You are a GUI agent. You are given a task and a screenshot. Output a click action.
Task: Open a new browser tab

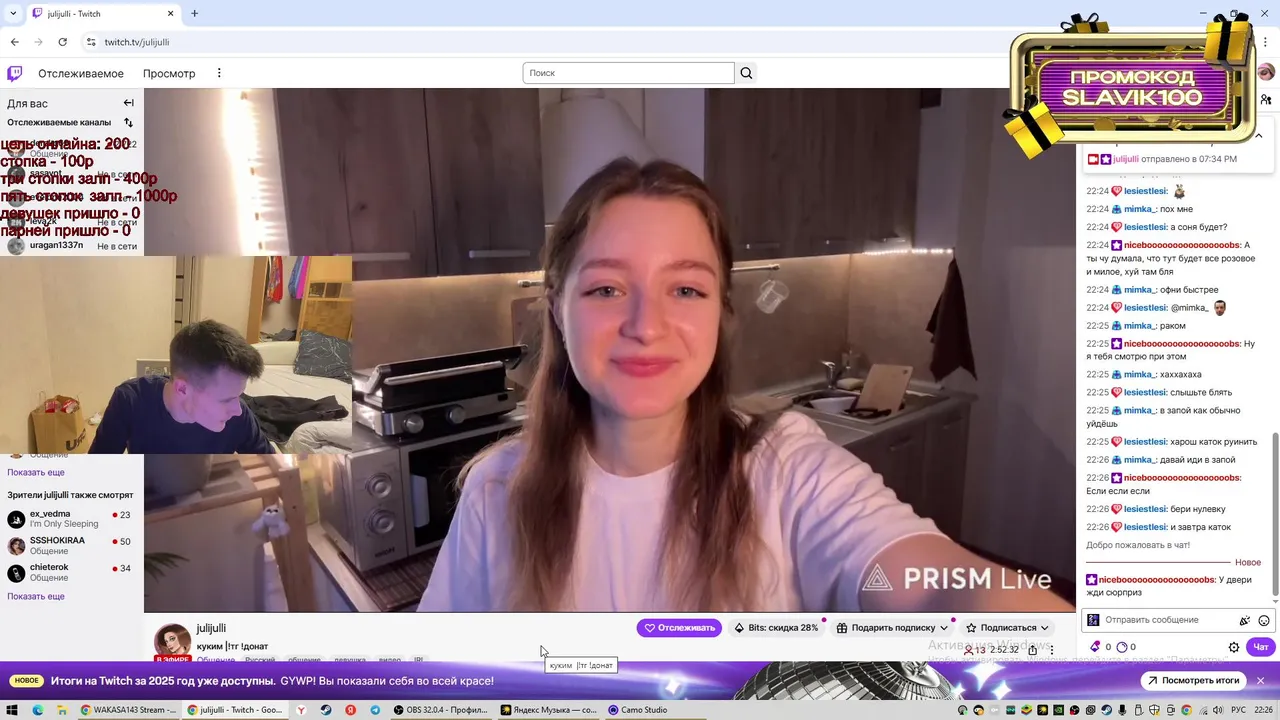(194, 13)
